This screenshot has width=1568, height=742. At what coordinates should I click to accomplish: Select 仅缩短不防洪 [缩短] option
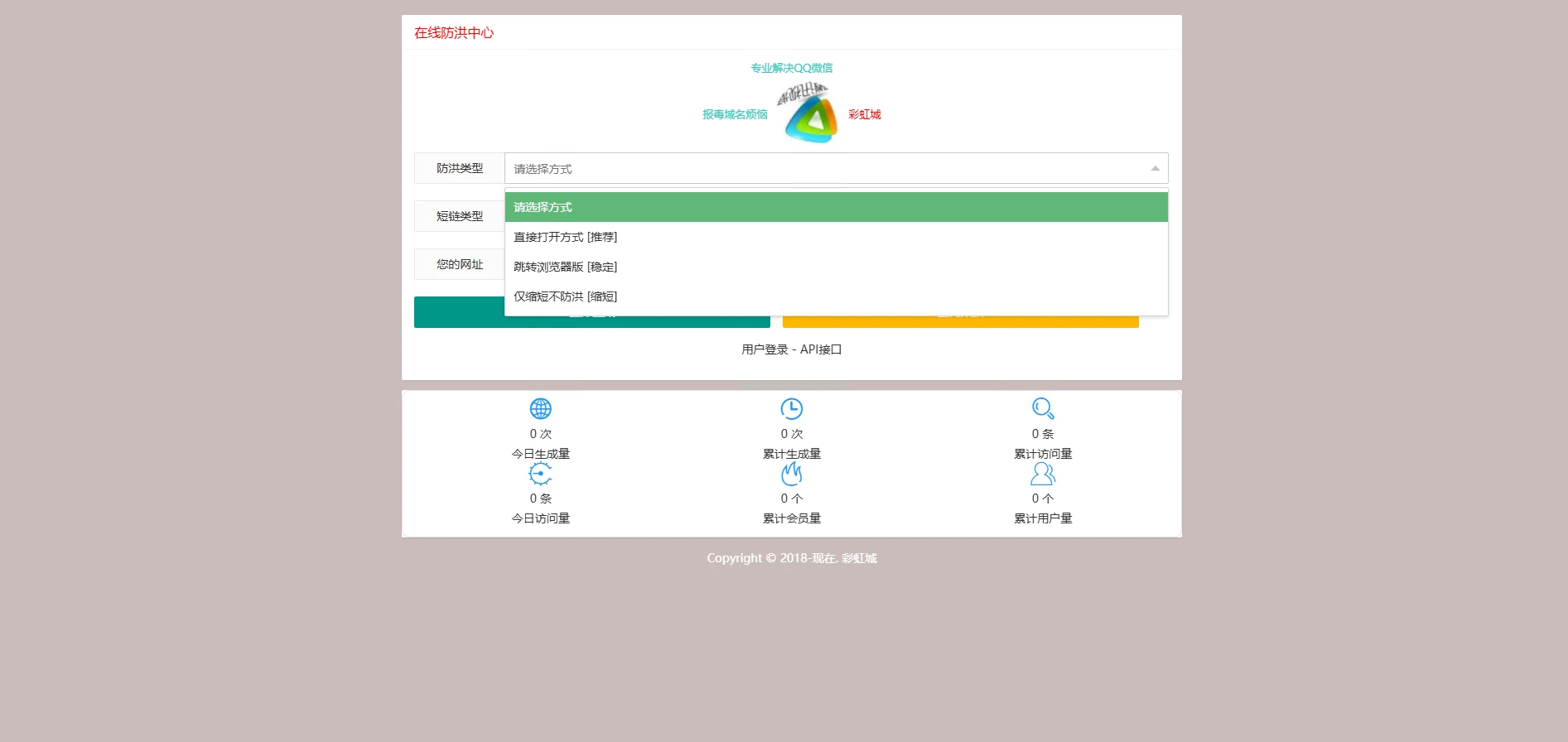837,296
